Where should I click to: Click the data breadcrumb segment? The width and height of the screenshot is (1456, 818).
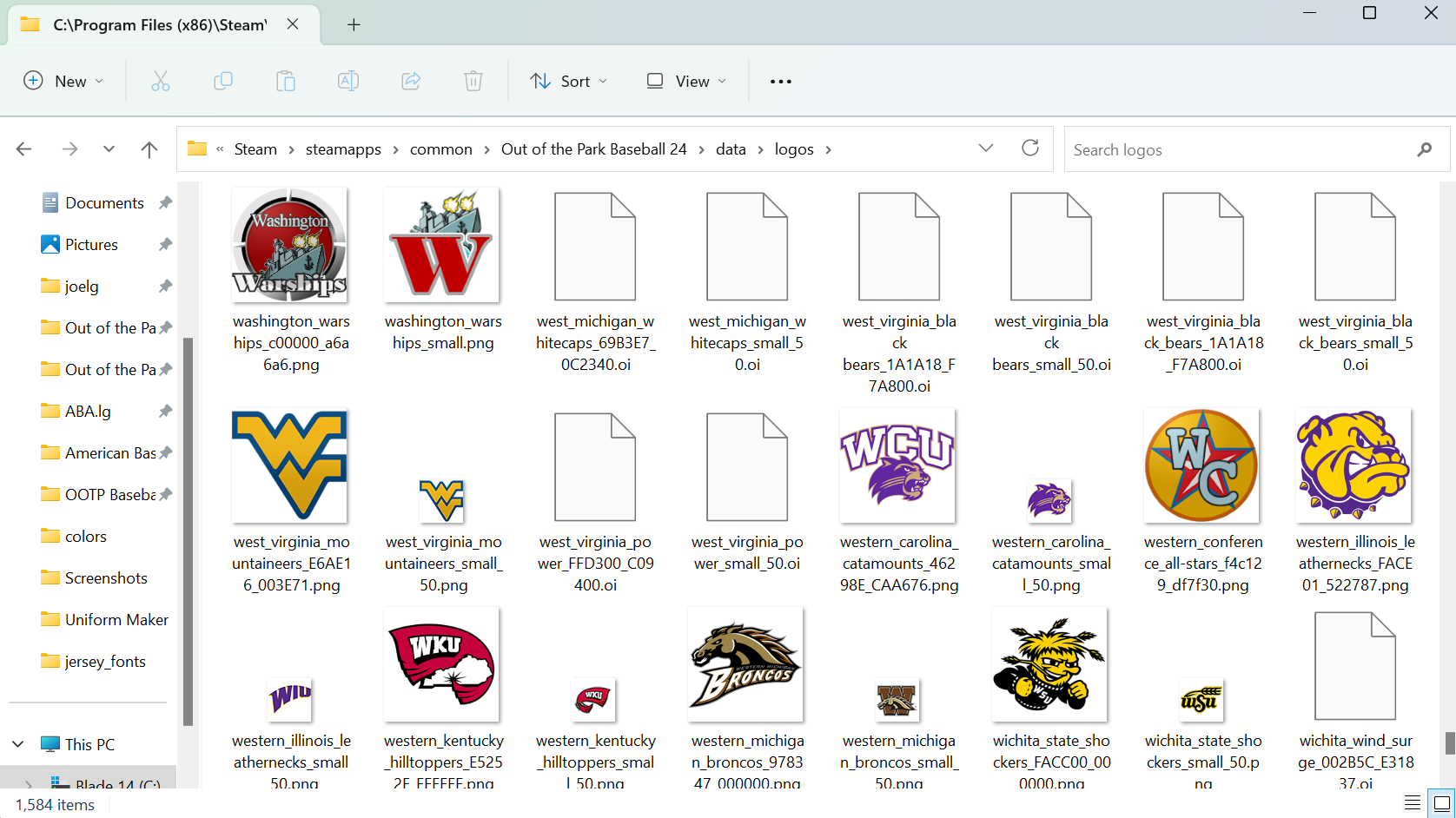731,149
